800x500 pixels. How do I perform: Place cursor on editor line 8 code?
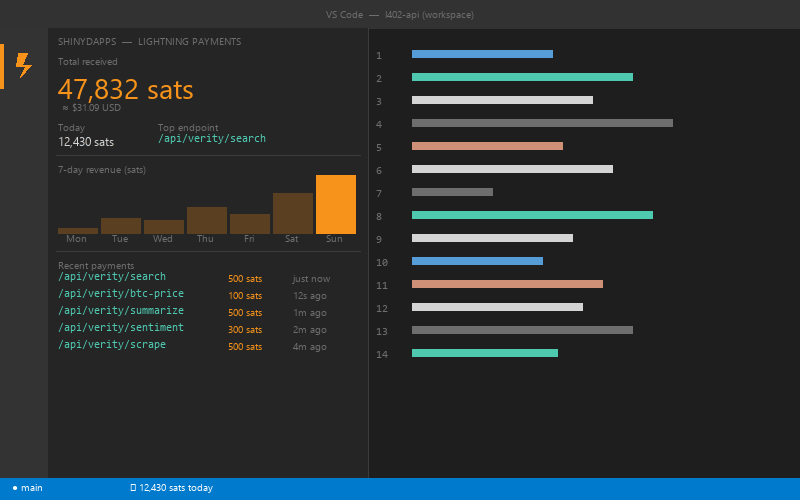click(x=532, y=215)
